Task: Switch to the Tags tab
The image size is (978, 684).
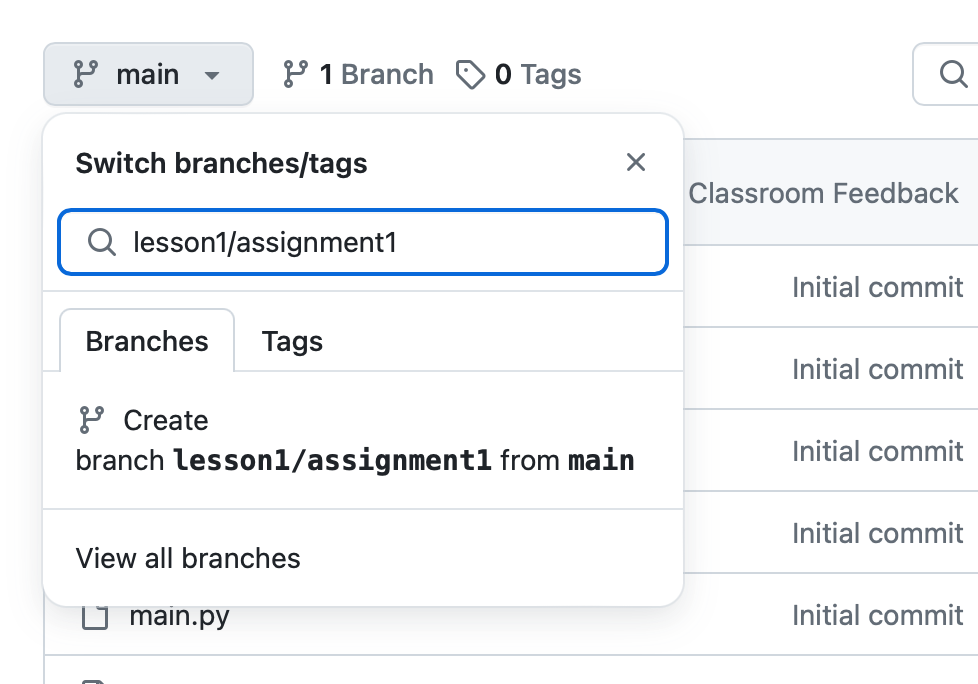Action: tap(292, 341)
